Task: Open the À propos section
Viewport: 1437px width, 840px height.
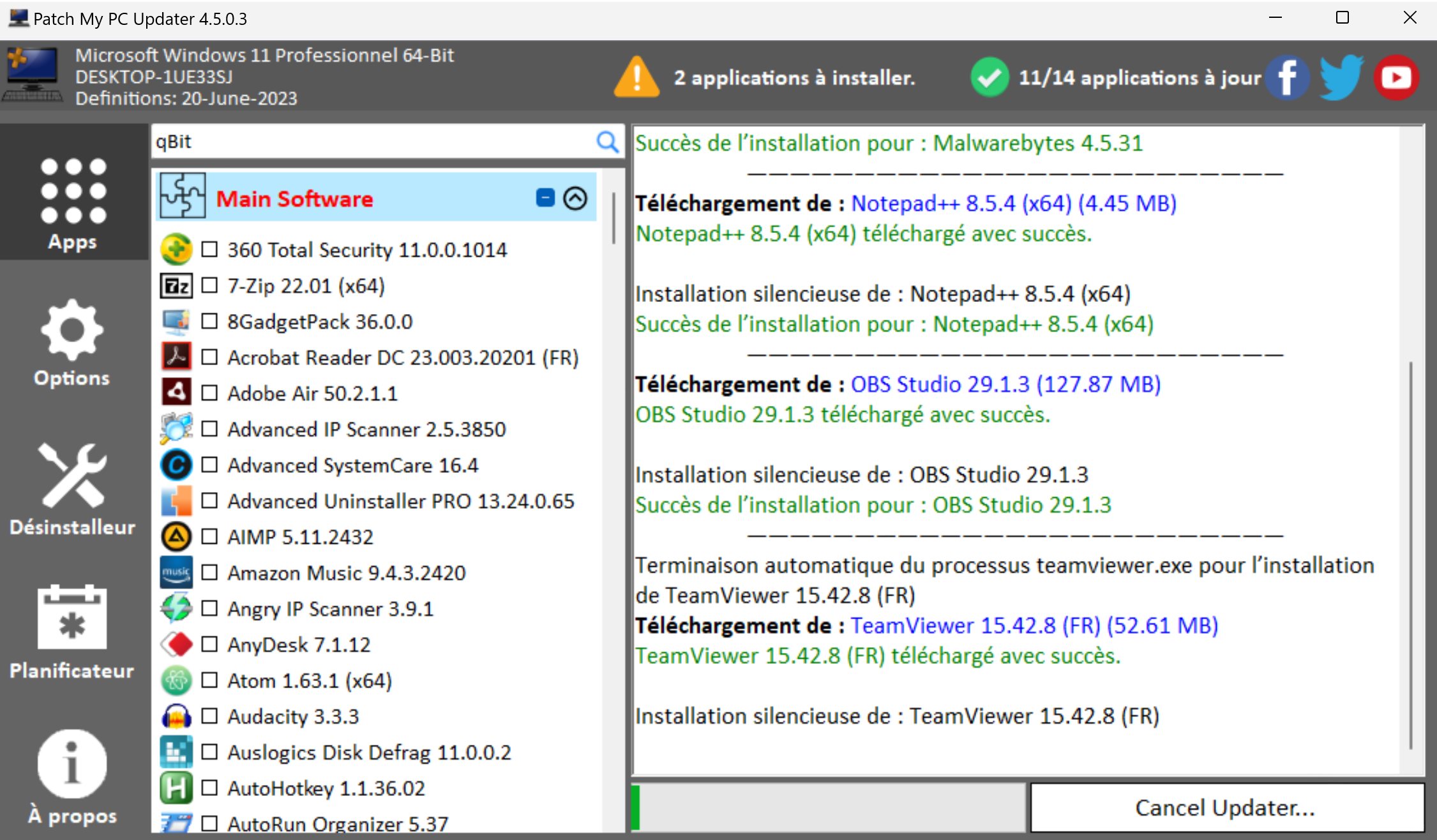Action: coord(72,778)
